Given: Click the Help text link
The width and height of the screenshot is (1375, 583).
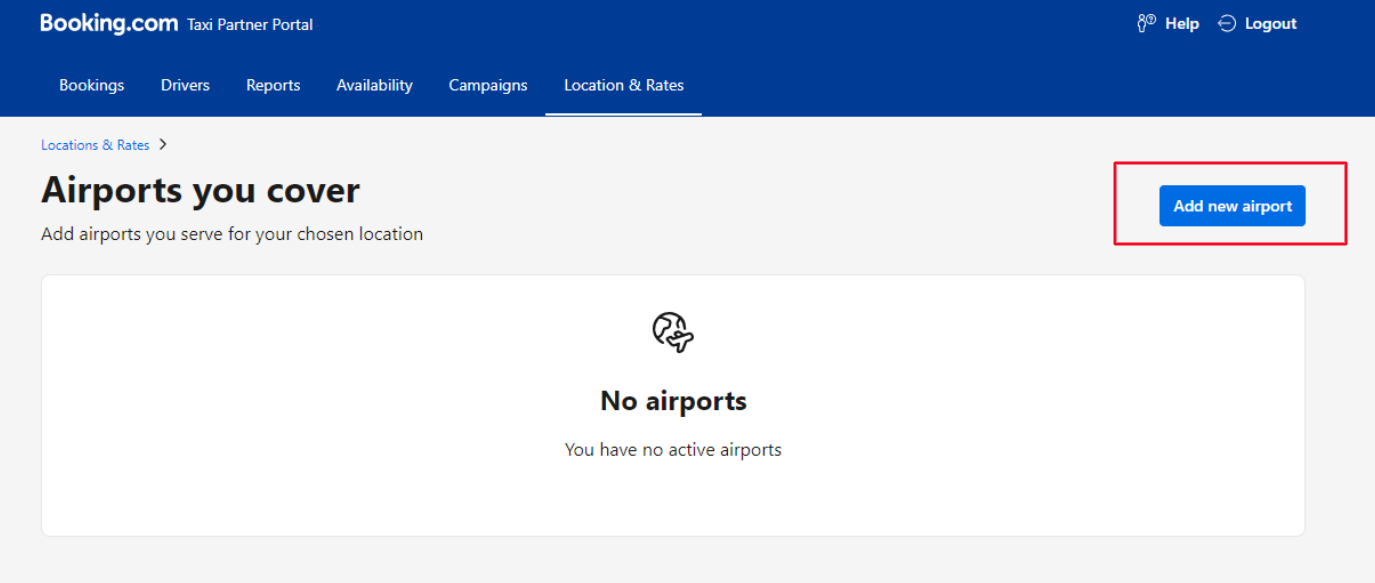Looking at the screenshot, I should click(1182, 24).
